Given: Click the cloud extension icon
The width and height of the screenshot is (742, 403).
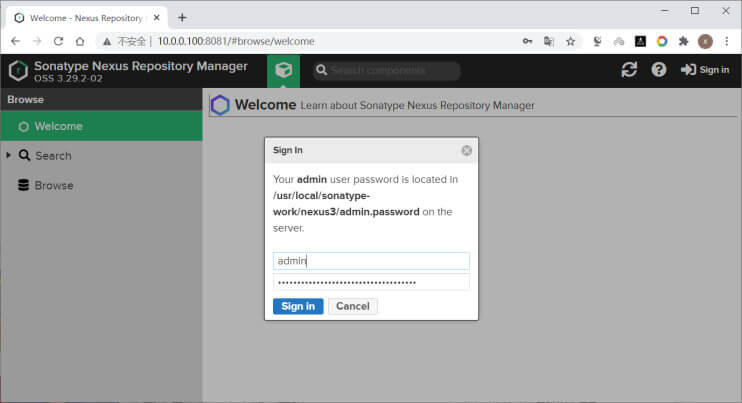Looking at the screenshot, I should coord(619,42).
